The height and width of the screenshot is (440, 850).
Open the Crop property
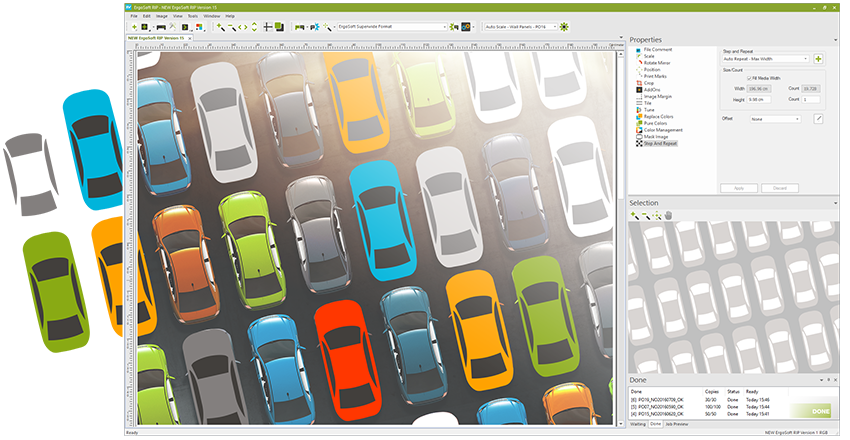tap(649, 83)
